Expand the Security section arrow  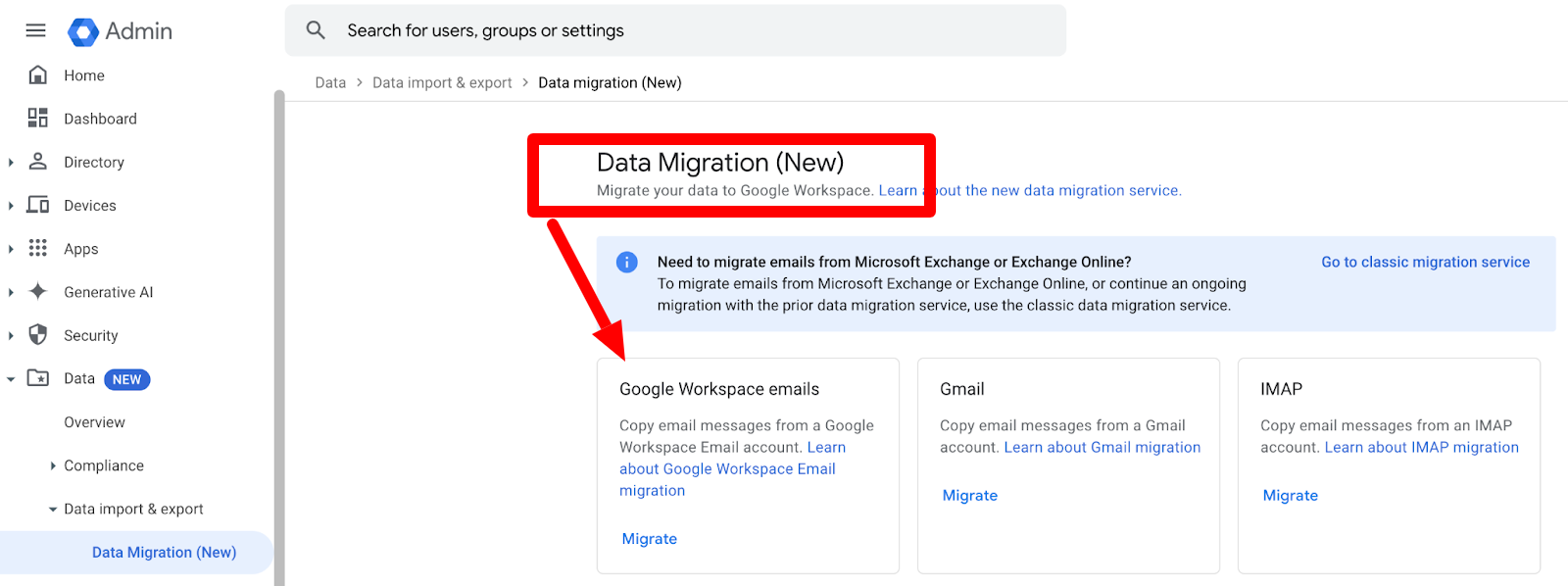[x=11, y=335]
